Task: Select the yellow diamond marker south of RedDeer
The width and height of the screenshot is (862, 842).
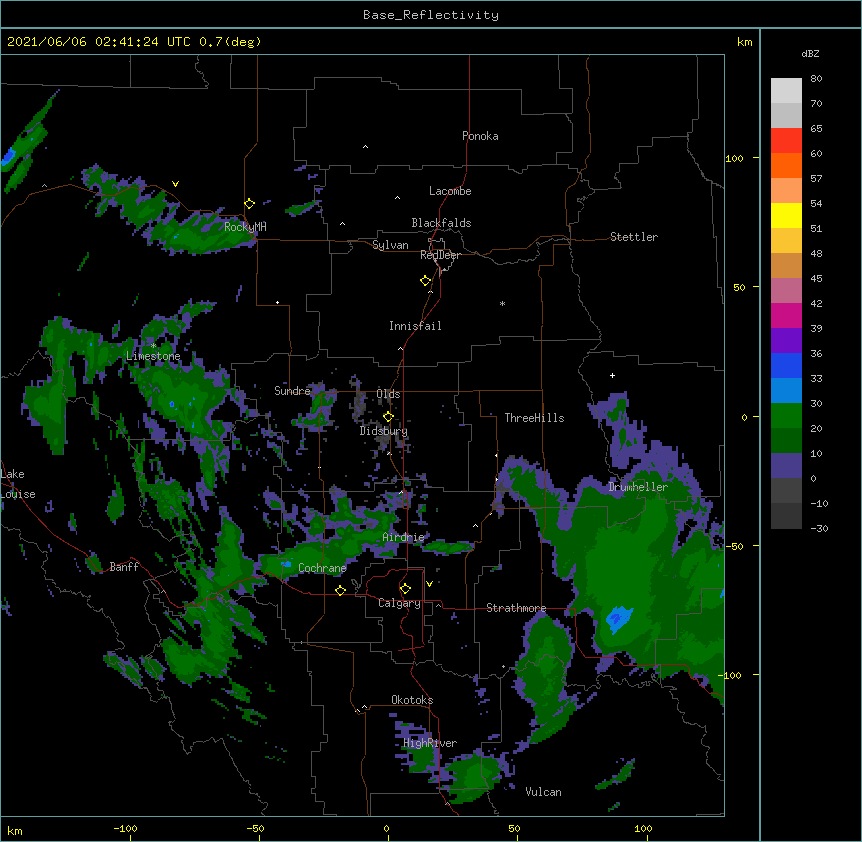Action: tap(426, 281)
